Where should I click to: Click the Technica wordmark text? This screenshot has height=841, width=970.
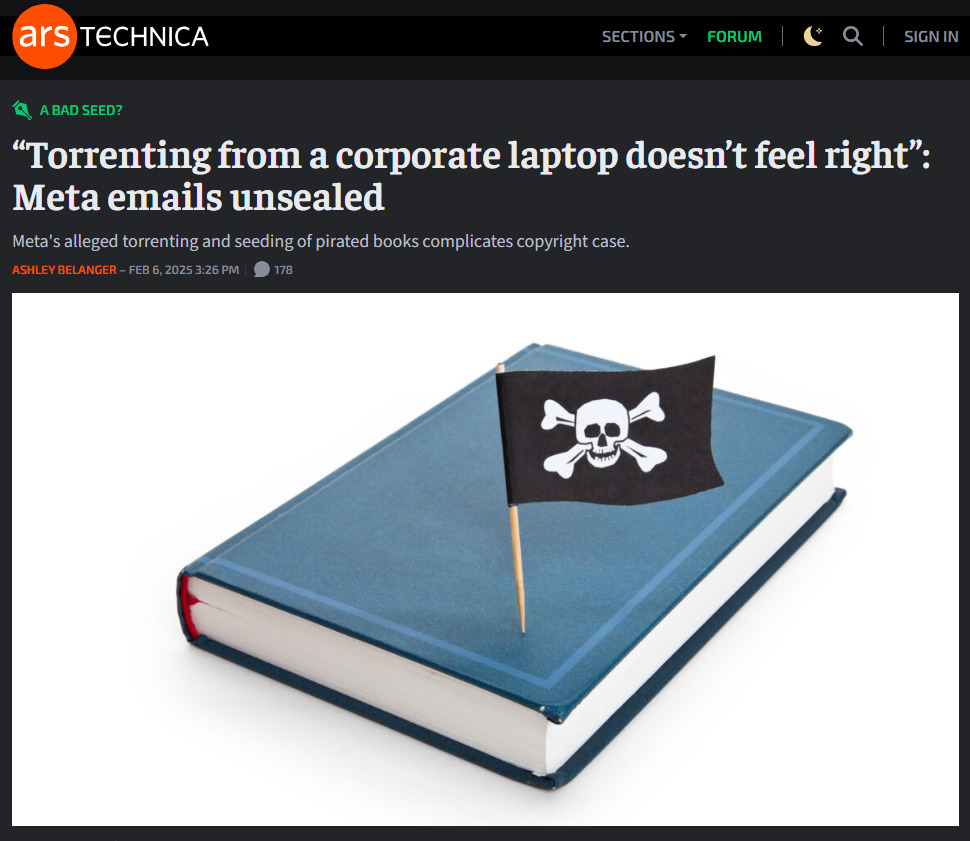[x=144, y=37]
